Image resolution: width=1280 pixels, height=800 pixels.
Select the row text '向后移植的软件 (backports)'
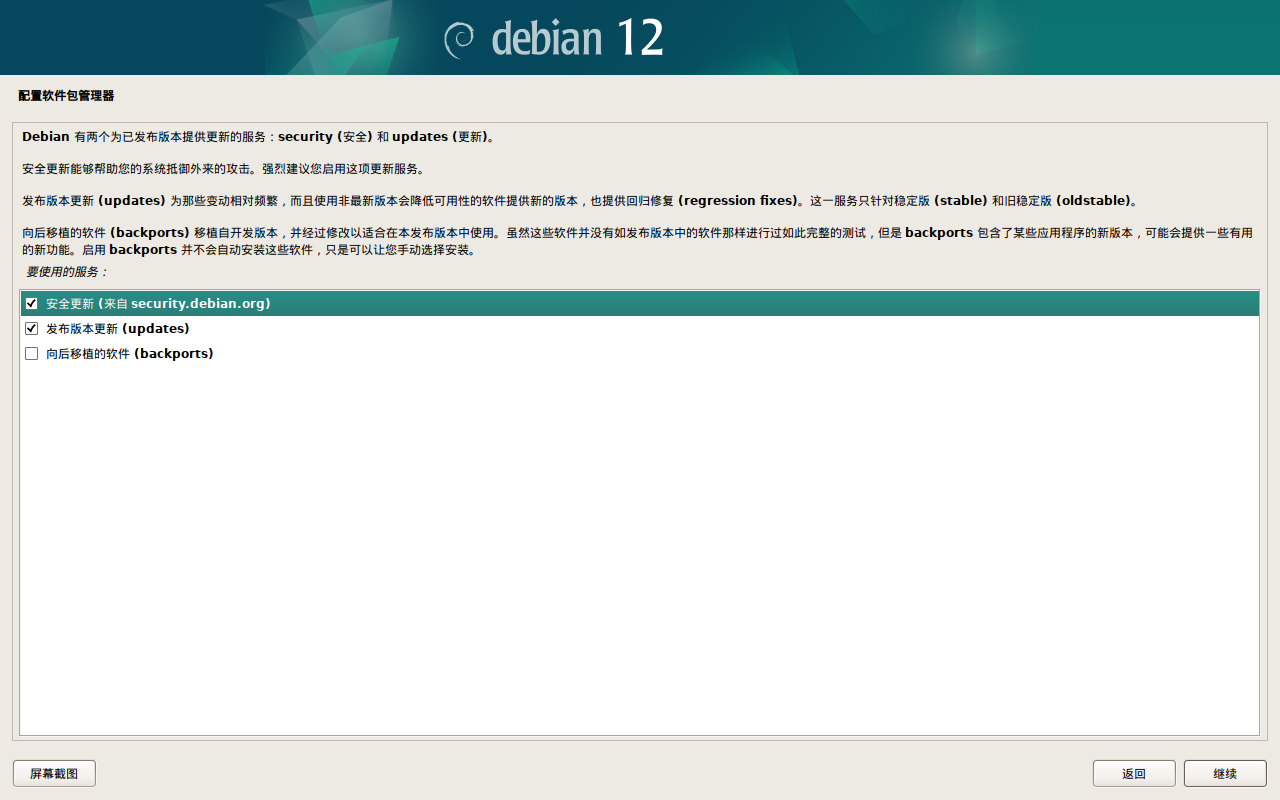click(130, 353)
